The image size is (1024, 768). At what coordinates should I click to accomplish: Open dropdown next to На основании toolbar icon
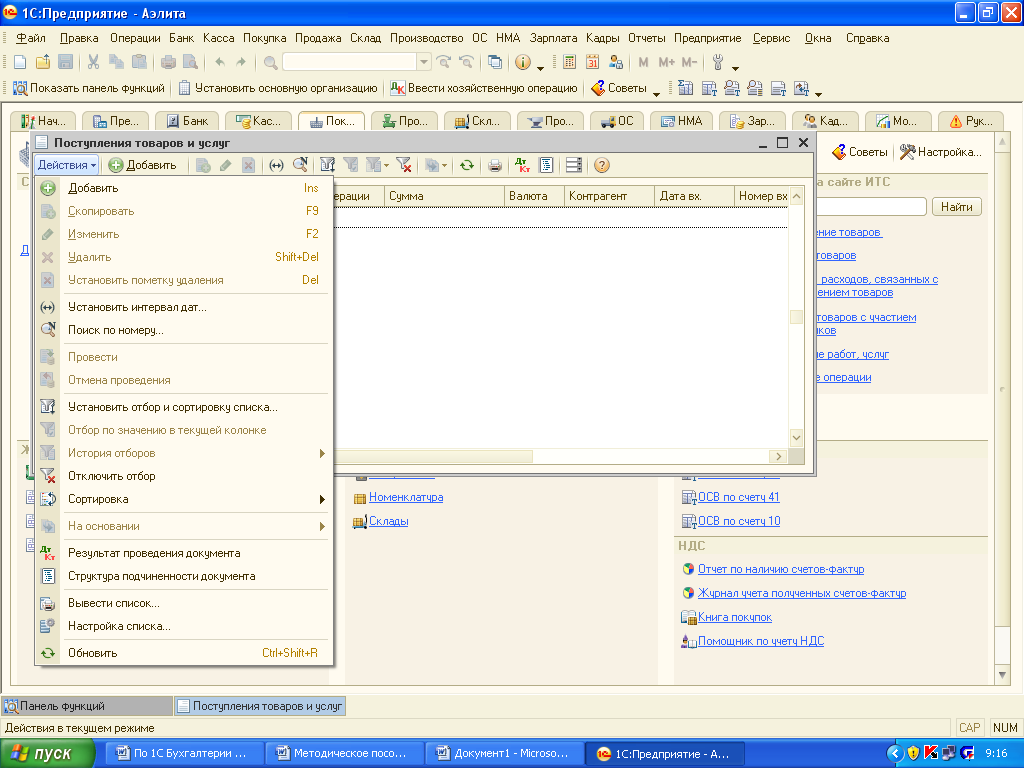coord(445,166)
